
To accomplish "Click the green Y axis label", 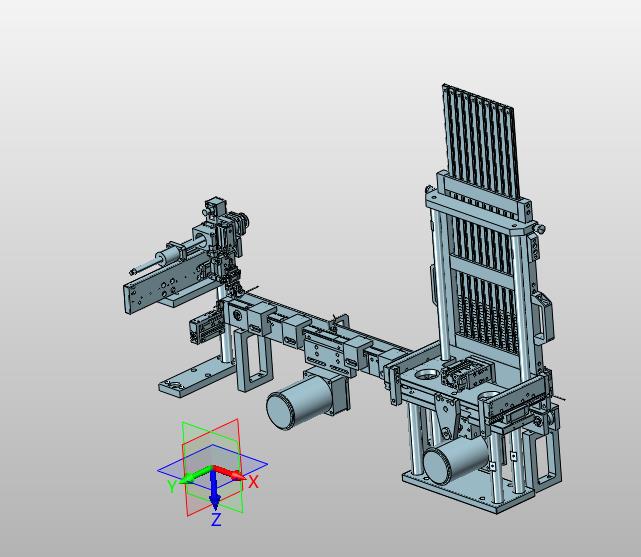I will (172, 486).
